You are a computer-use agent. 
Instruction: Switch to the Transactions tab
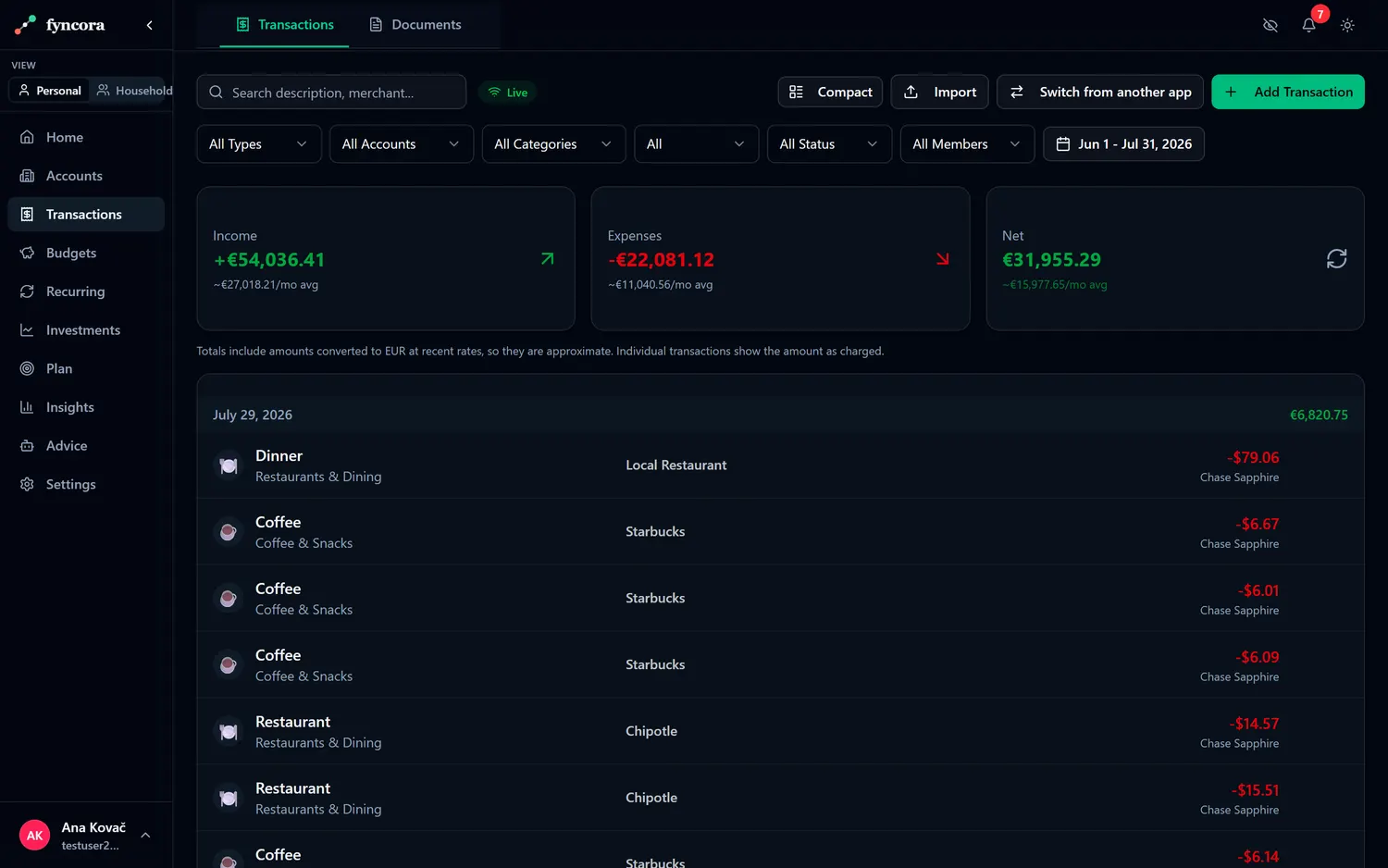[284, 25]
